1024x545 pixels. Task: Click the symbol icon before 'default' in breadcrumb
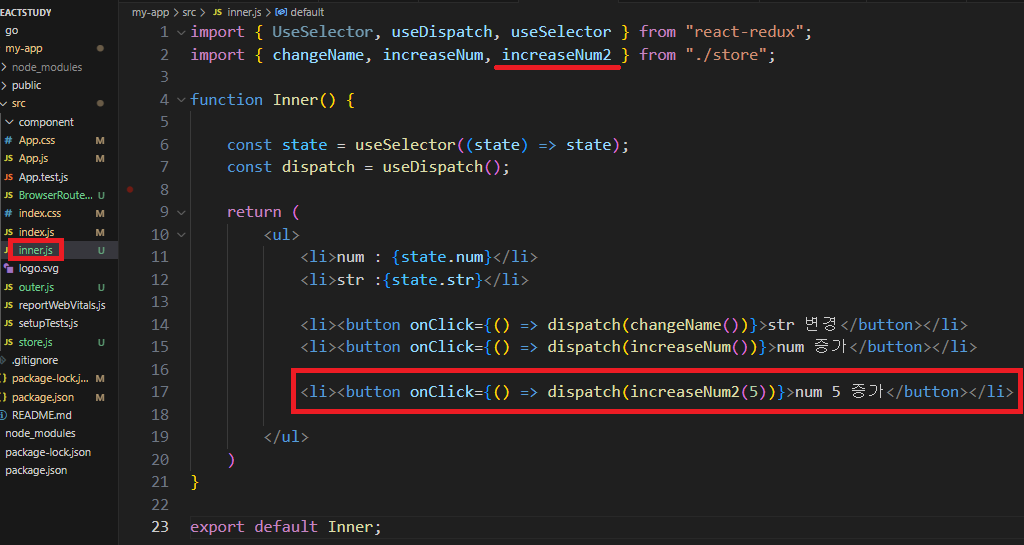coord(281,12)
